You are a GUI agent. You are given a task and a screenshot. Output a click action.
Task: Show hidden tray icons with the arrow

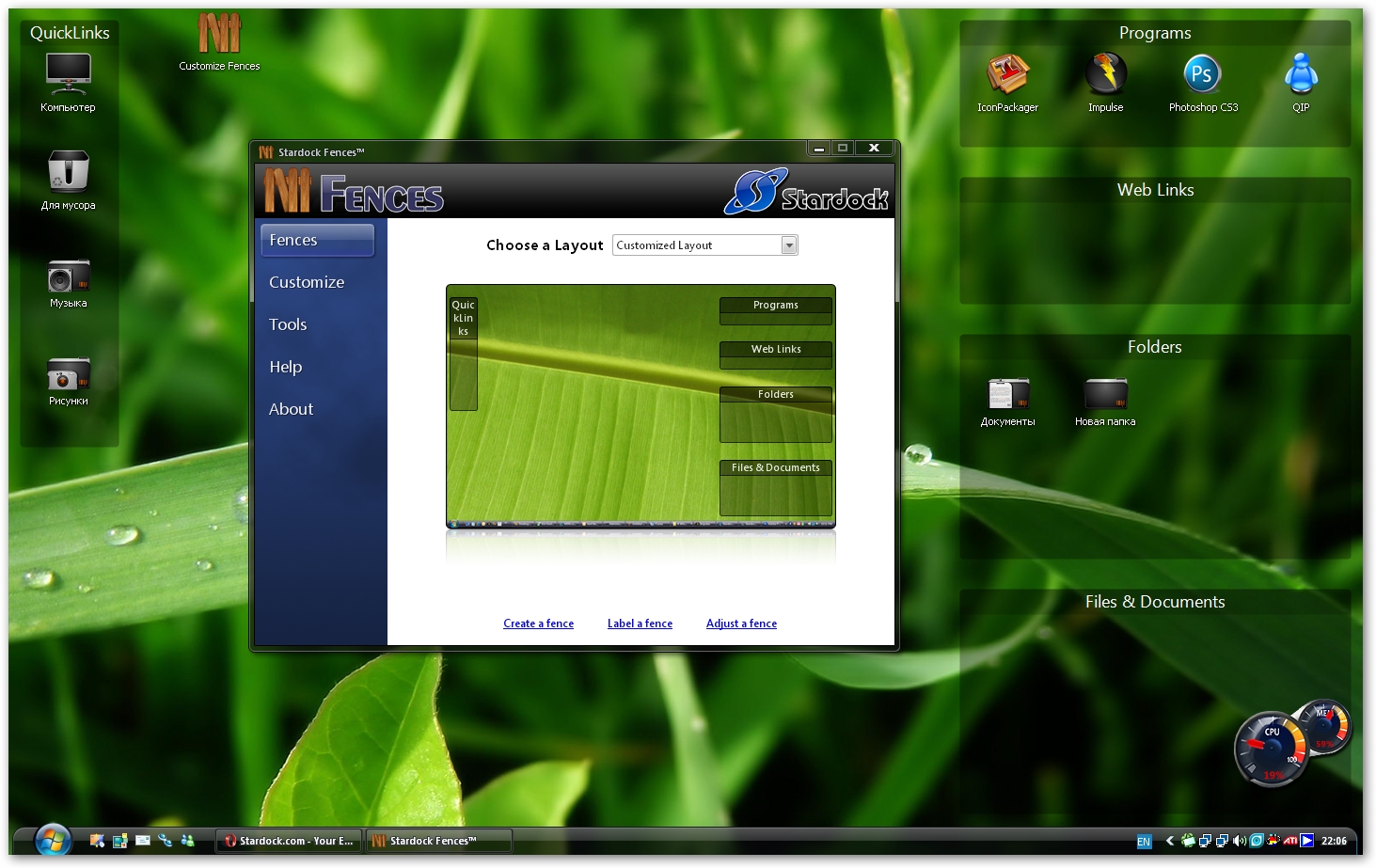[1170, 841]
